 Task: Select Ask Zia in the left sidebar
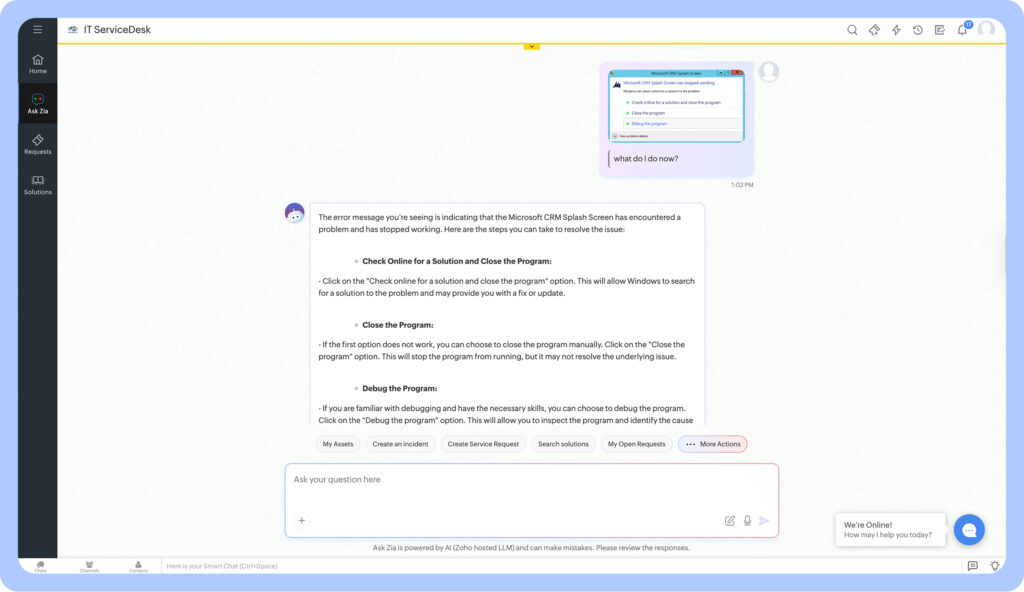(x=37, y=103)
